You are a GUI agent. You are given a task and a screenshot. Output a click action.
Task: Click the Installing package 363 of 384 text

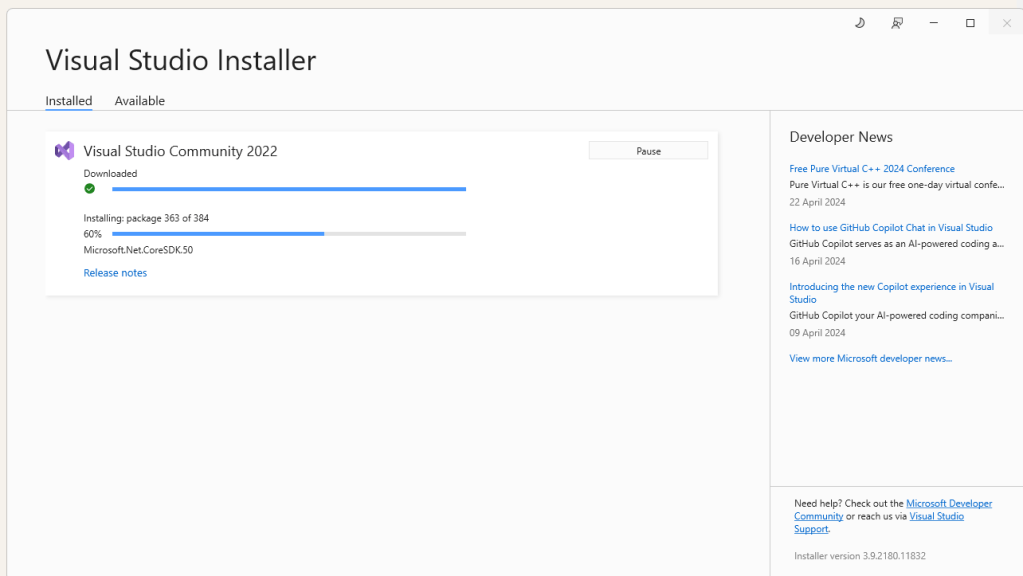146,218
